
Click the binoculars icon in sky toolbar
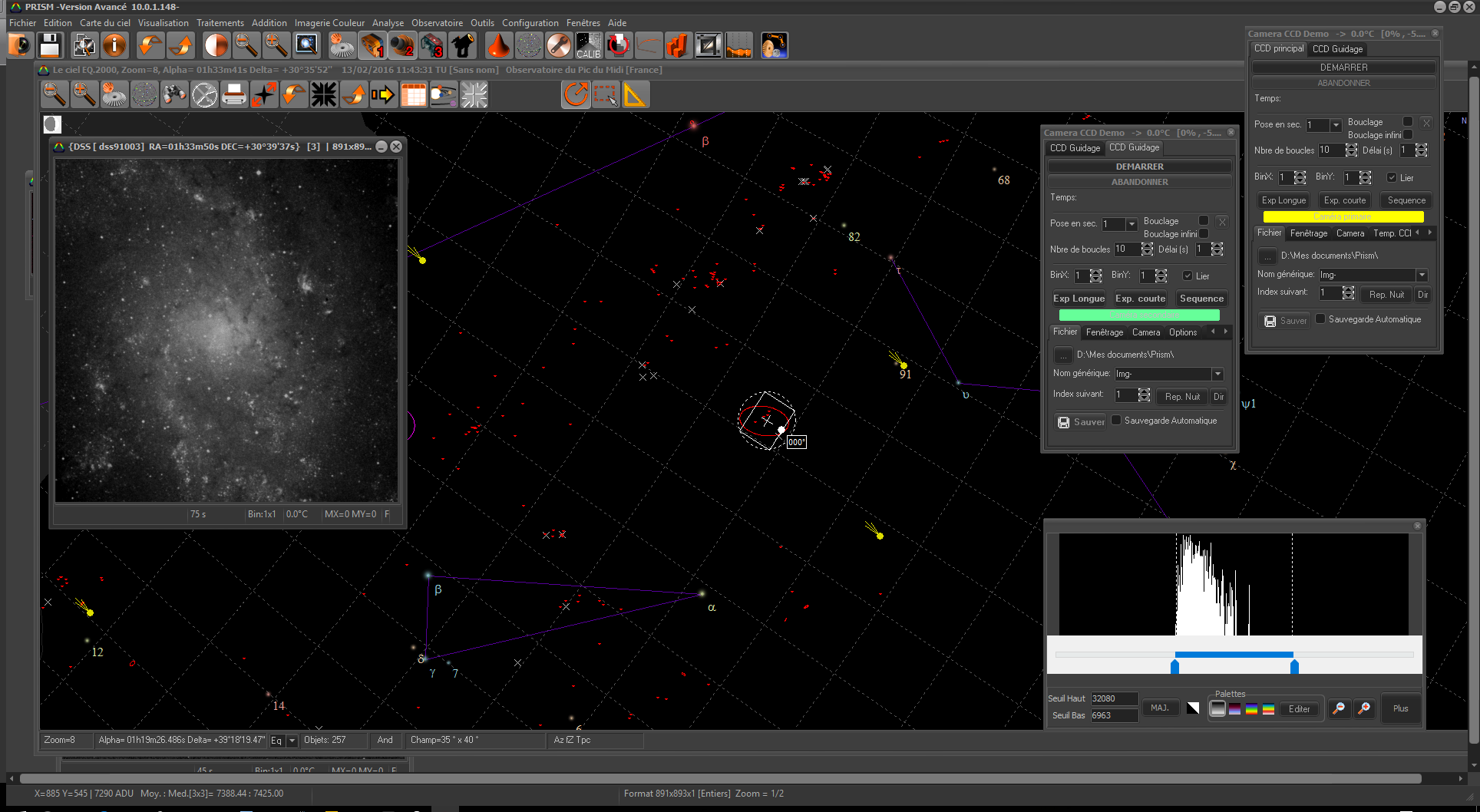pos(174,95)
